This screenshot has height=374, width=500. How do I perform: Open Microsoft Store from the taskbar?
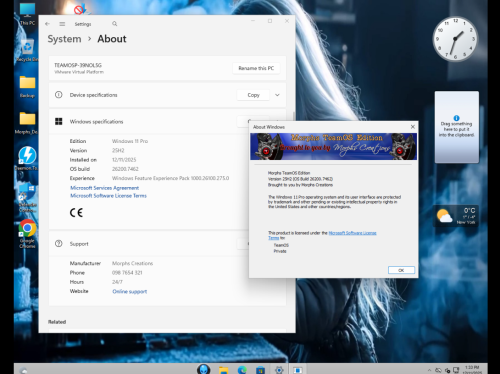click(x=260, y=370)
